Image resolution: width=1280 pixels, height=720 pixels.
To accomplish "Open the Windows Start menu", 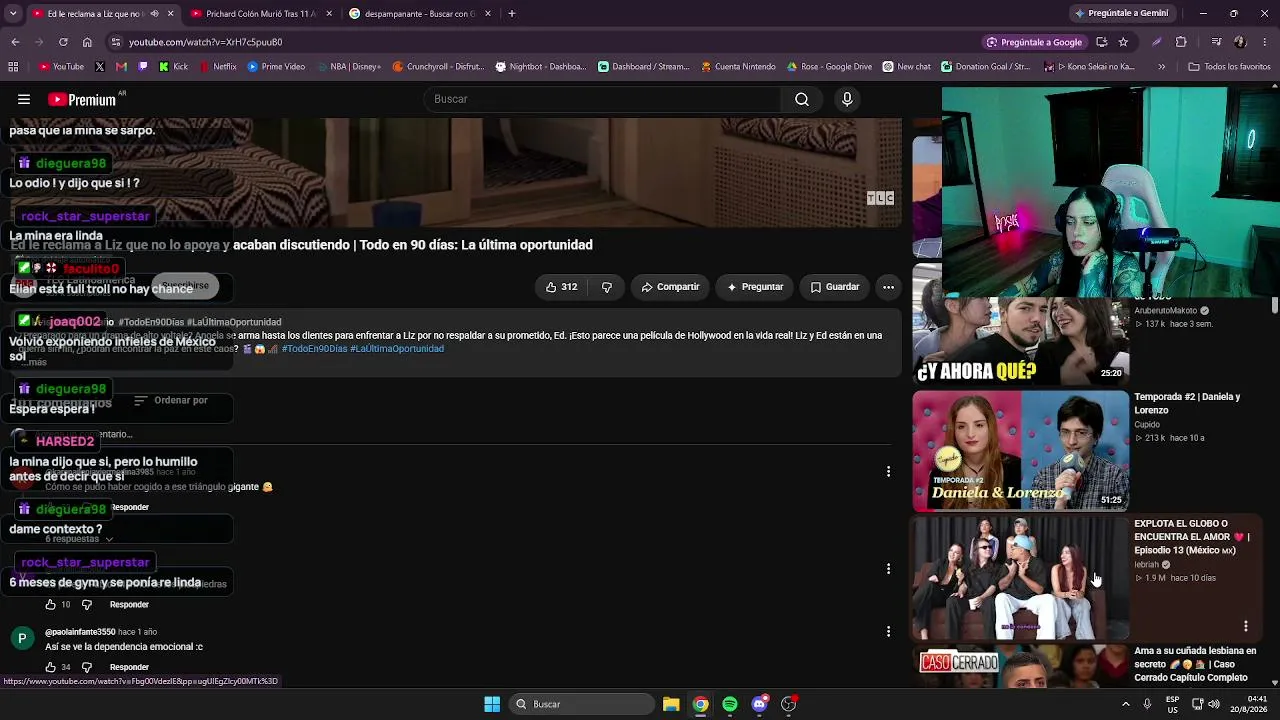I will click(492, 704).
